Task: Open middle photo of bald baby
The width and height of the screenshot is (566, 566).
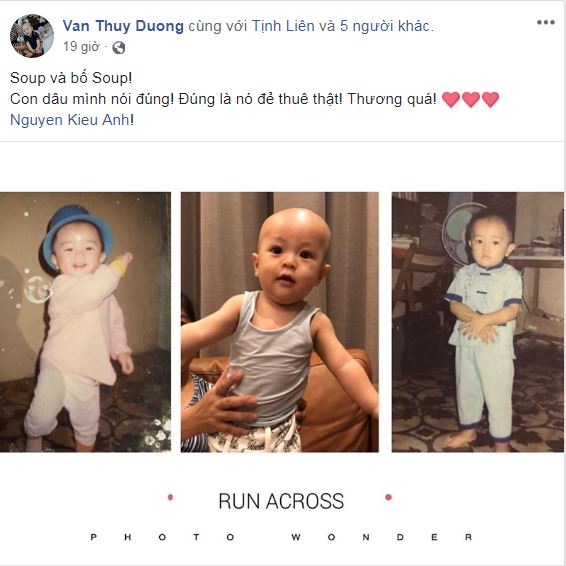Action: (x=280, y=322)
